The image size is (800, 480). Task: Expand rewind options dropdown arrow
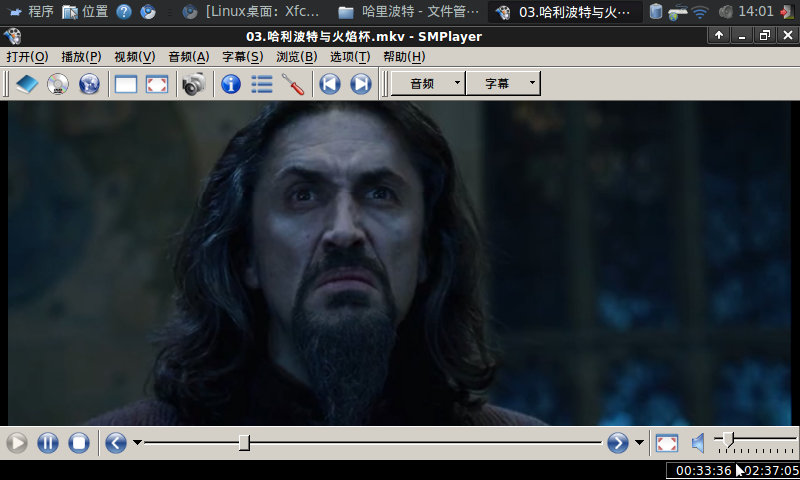point(137,442)
